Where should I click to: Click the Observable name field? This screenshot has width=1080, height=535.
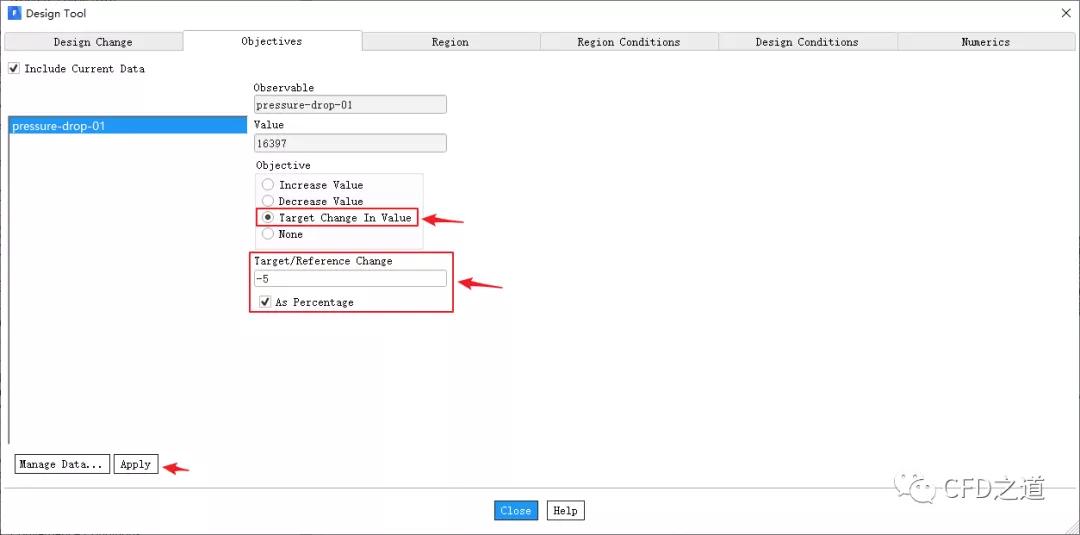click(x=350, y=105)
